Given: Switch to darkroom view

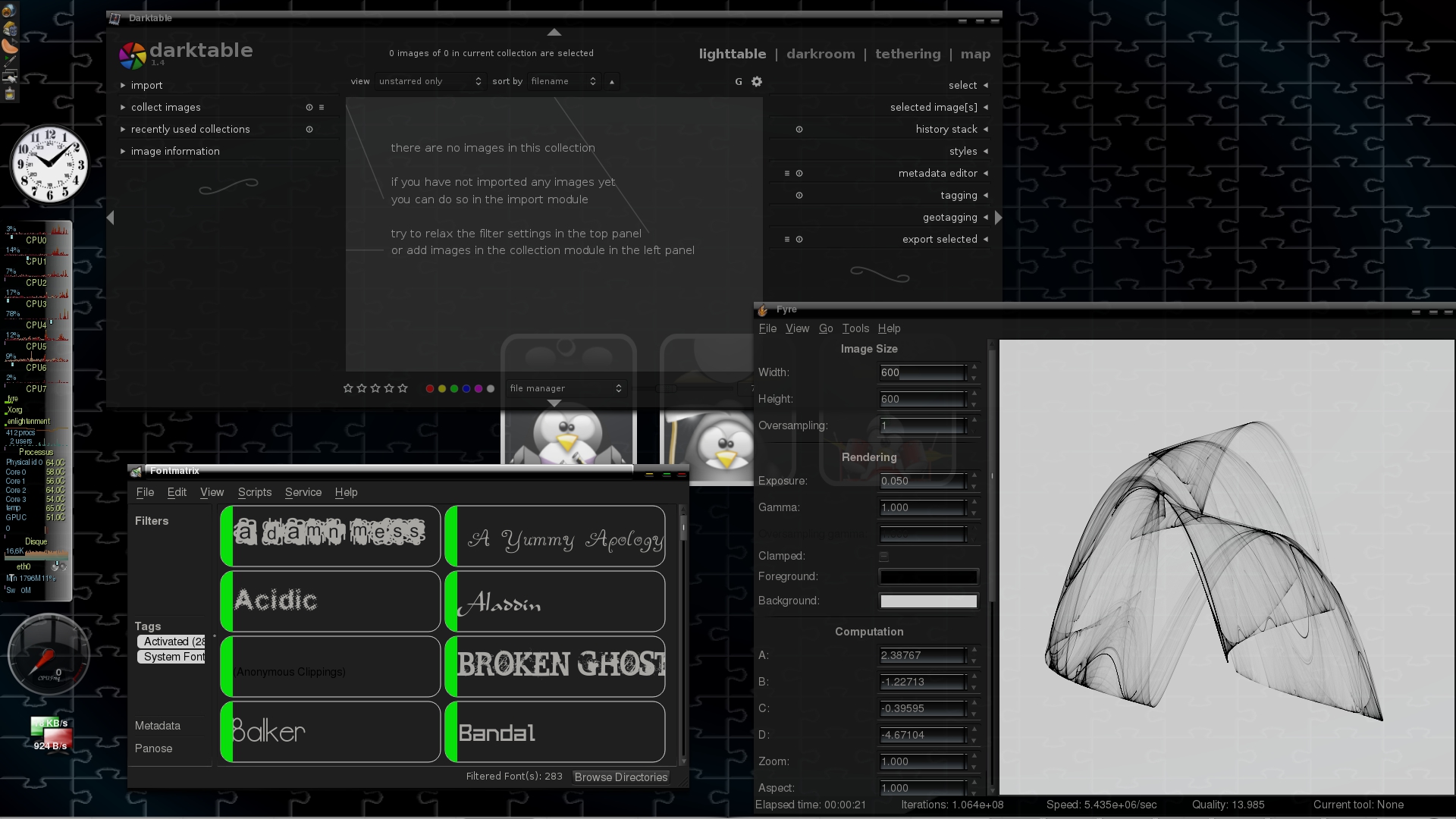Looking at the screenshot, I should click(x=821, y=54).
